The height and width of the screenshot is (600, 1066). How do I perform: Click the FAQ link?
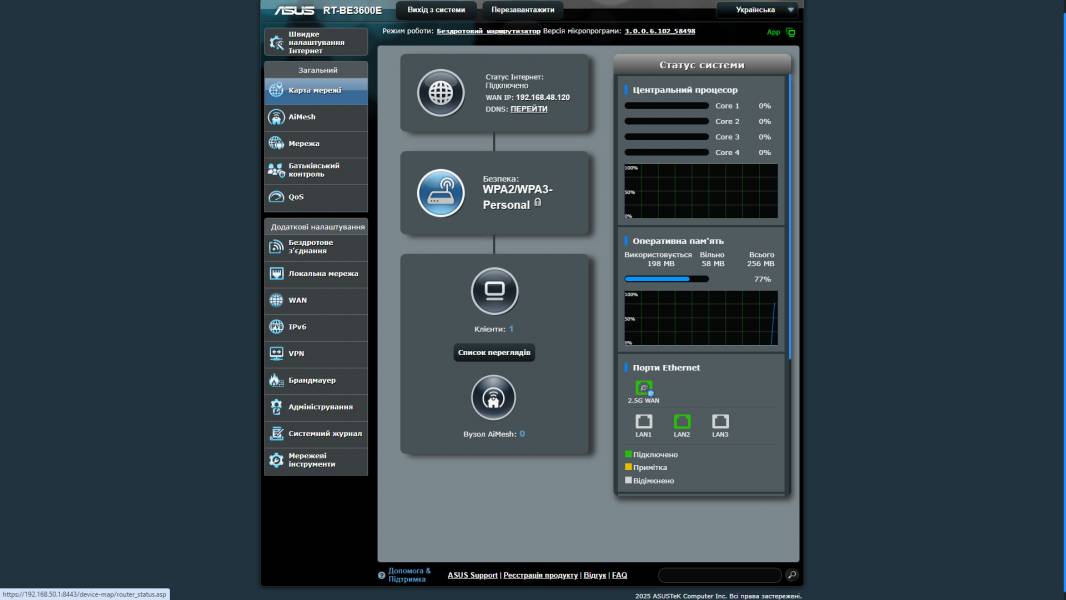pos(619,575)
